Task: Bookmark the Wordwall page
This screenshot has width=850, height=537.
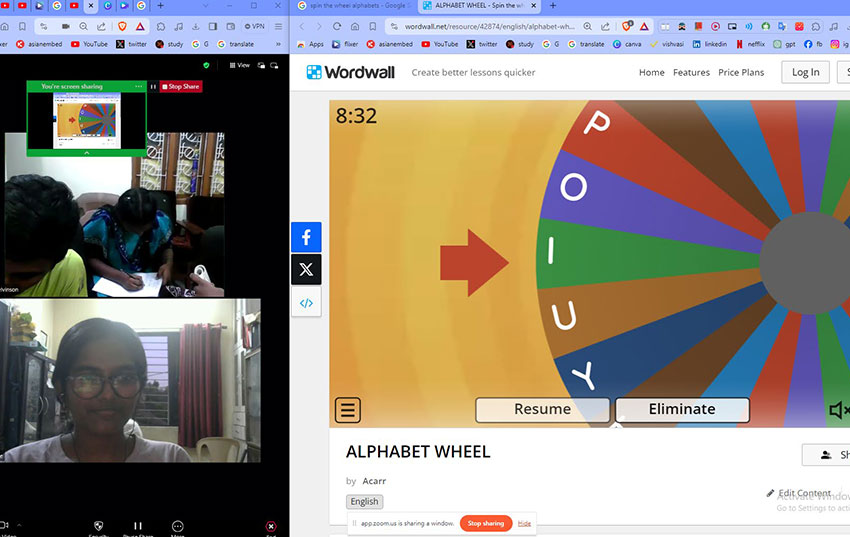Action: tap(373, 26)
